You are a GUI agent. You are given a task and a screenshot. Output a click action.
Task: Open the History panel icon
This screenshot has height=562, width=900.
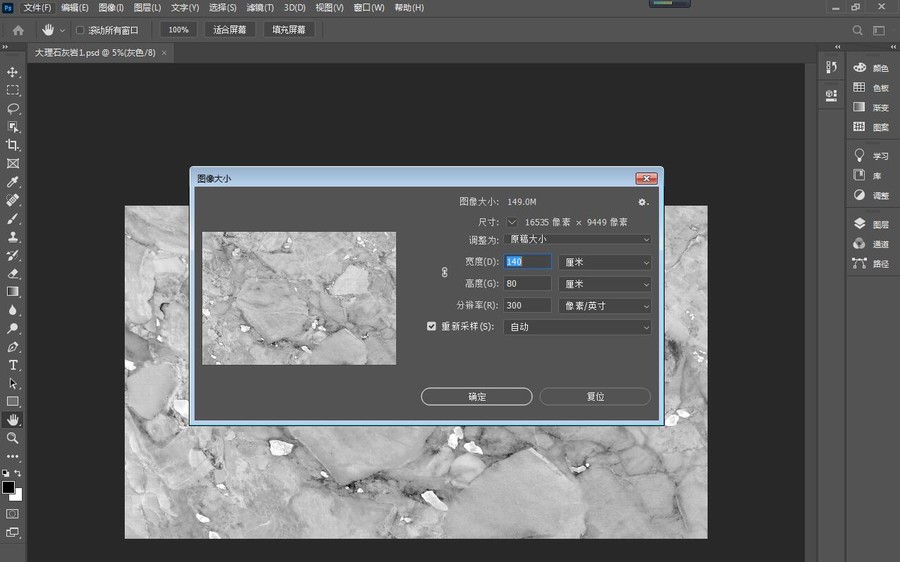tap(831, 67)
